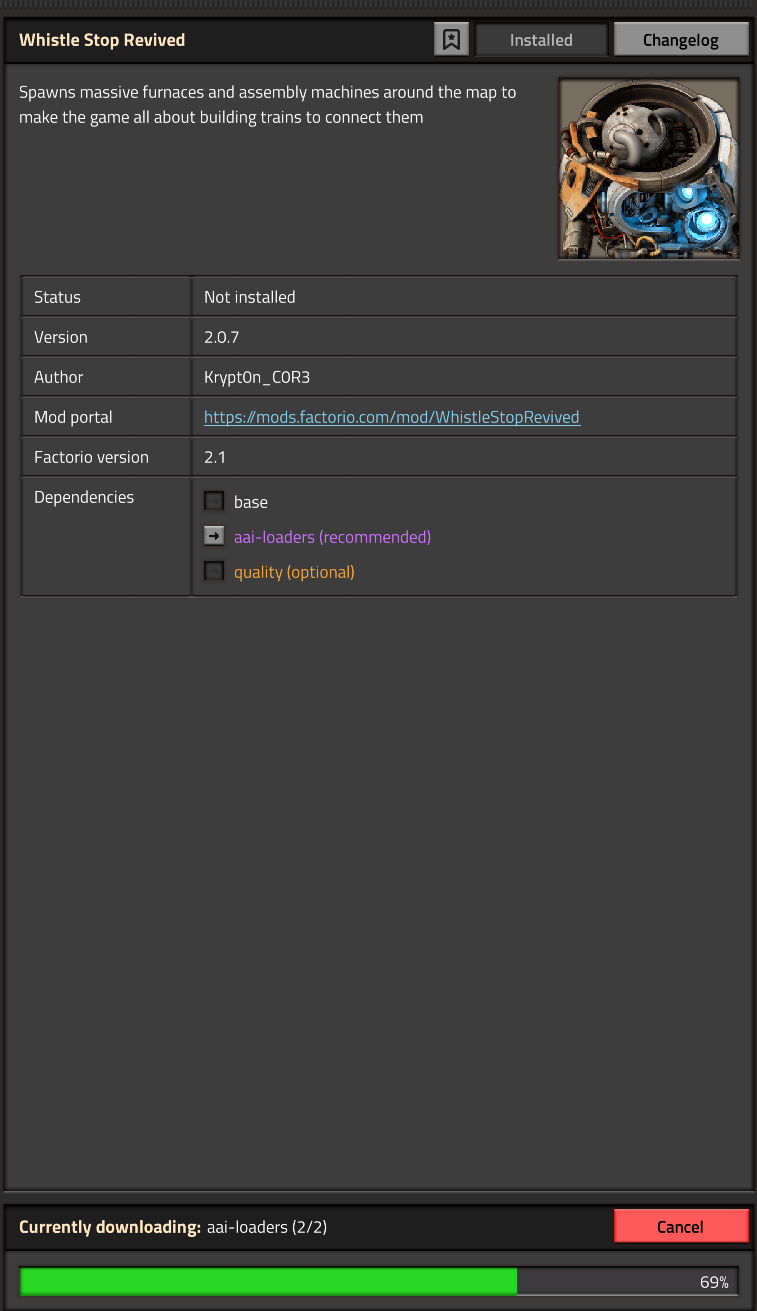The width and height of the screenshot is (757, 1311).
Task: Click the bookmark icon beside Installed
Action: pos(452,40)
